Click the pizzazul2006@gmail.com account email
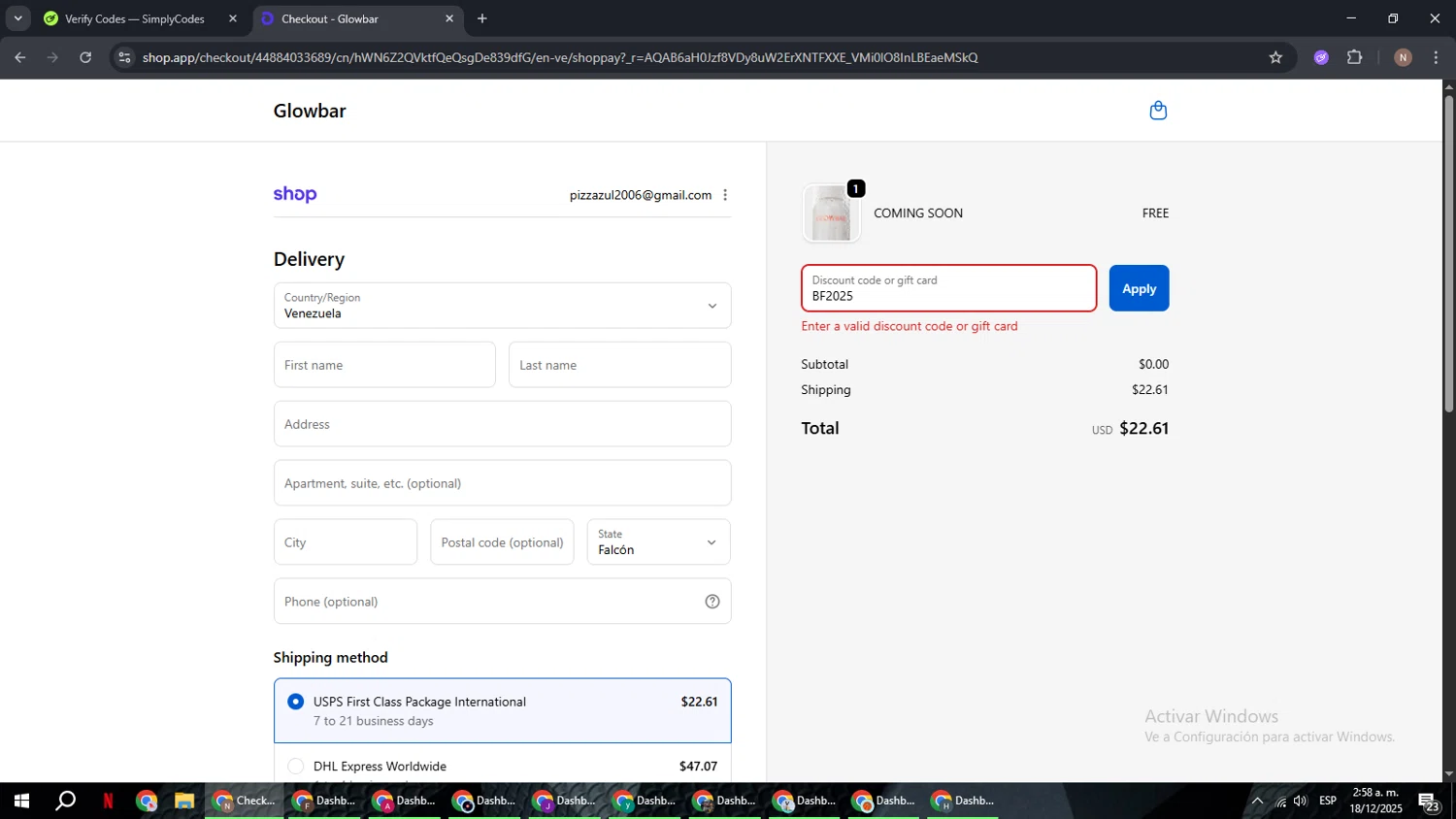Screen dimensions: 1456x819 [x=641, y=195]
